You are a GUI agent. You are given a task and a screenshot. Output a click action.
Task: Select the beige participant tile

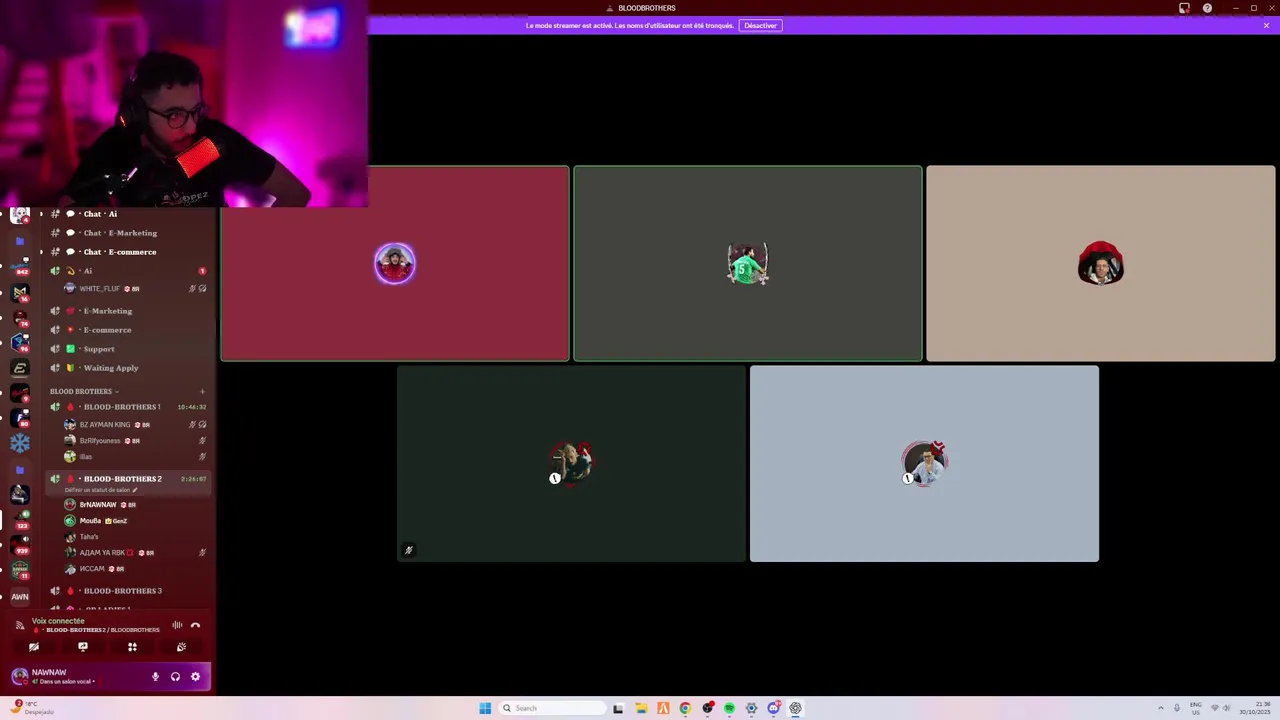point(1101,264)
